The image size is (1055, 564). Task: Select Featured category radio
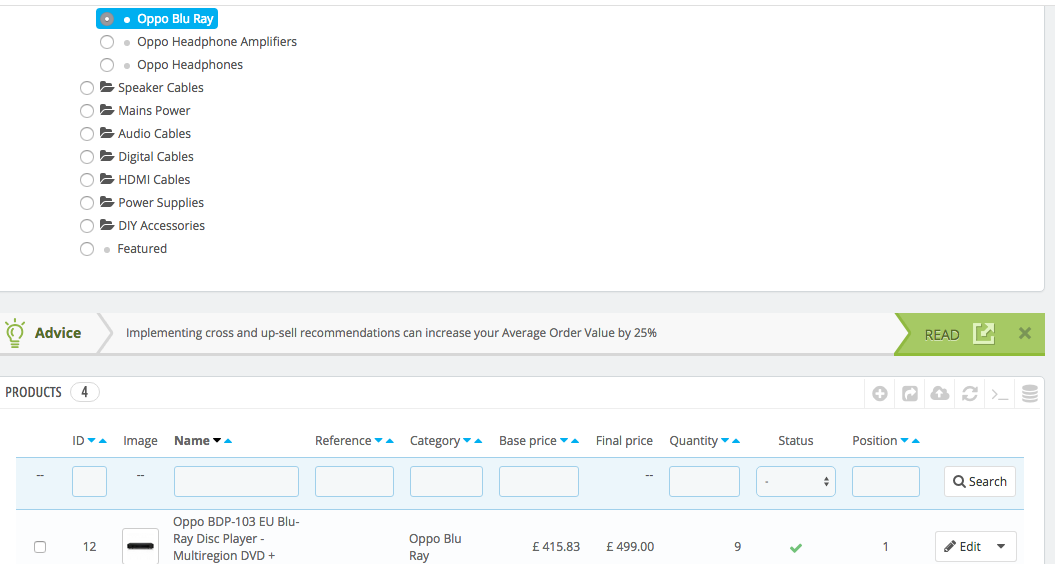[87, 249]
